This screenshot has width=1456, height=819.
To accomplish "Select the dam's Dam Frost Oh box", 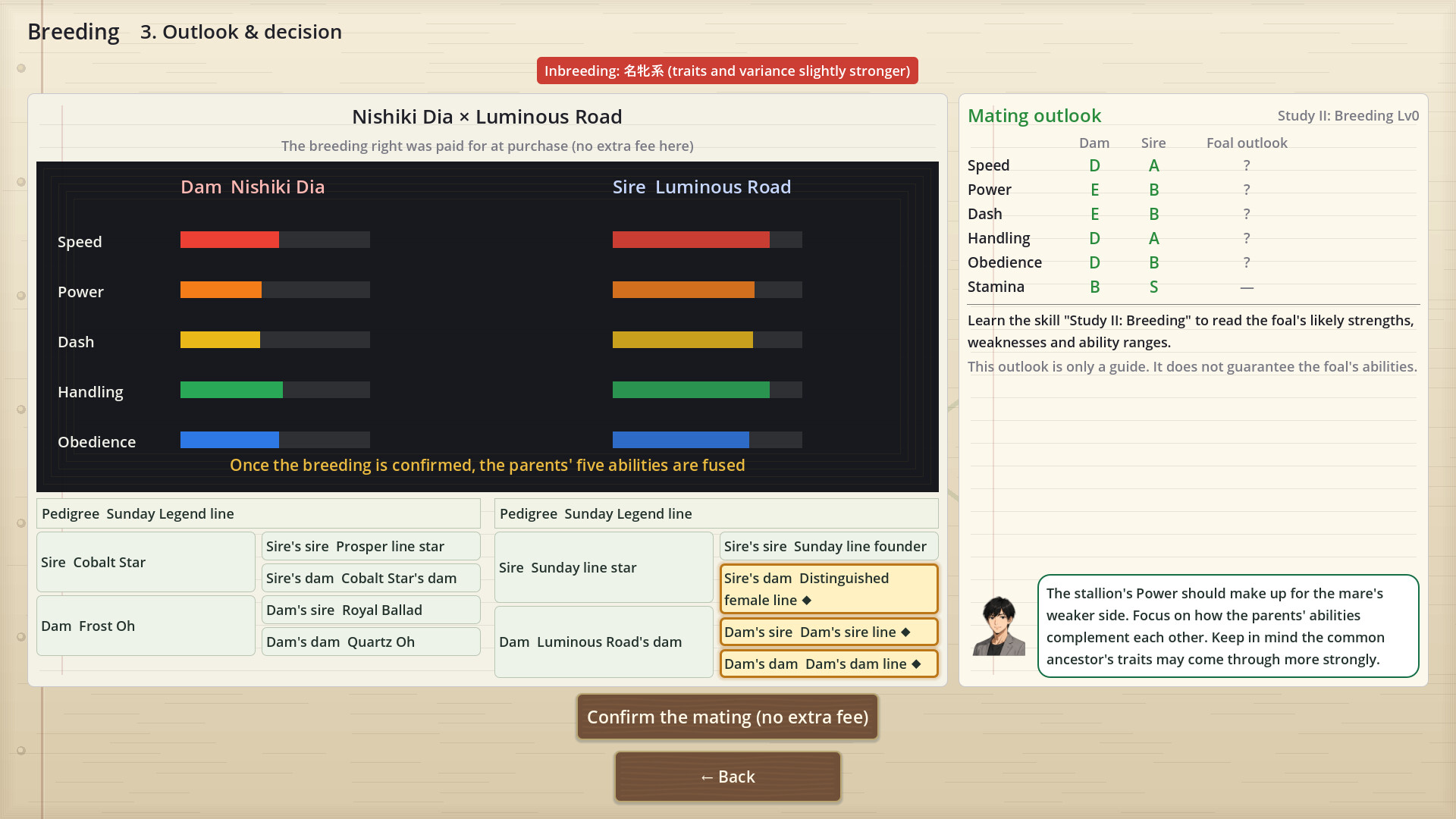I will click(146, 626).
